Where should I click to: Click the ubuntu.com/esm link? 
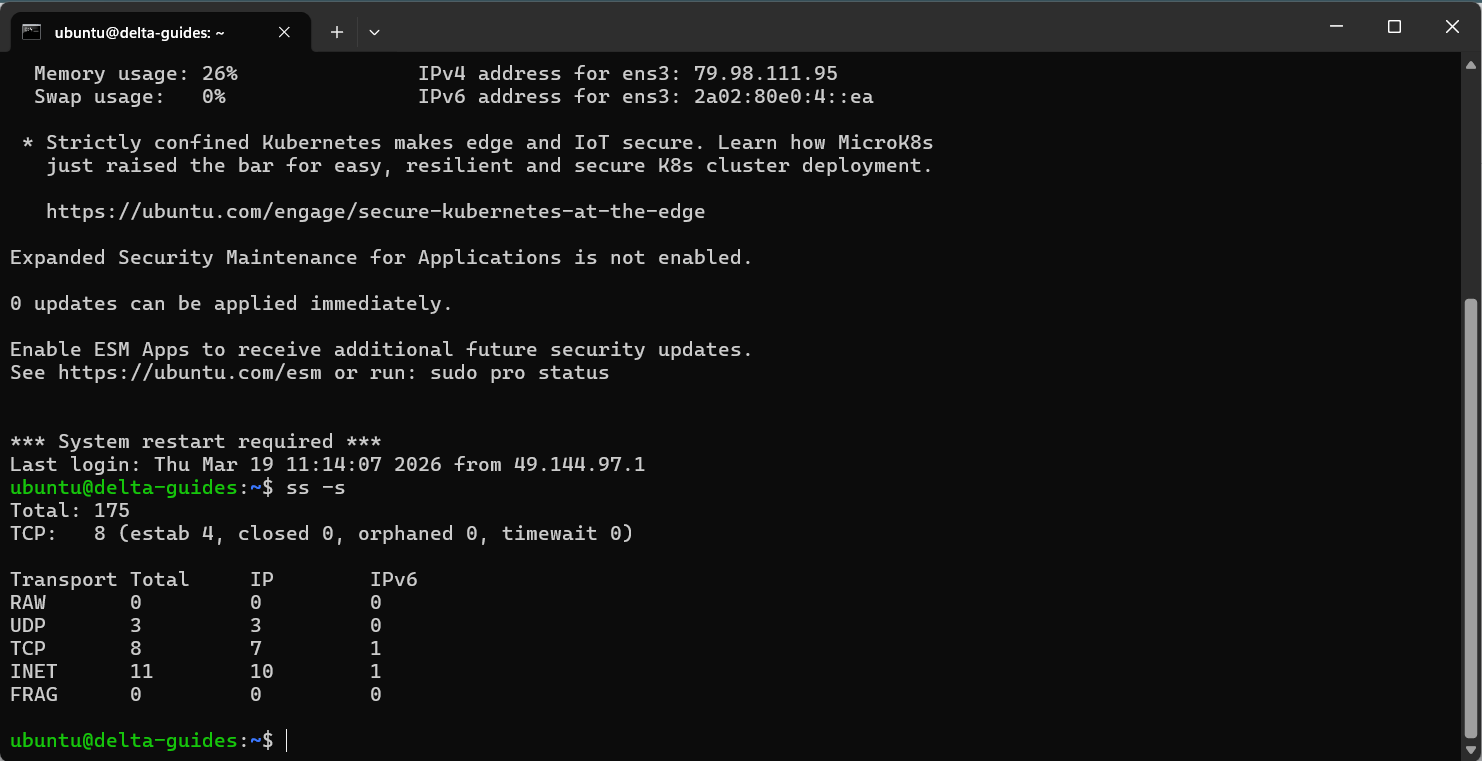190,373
